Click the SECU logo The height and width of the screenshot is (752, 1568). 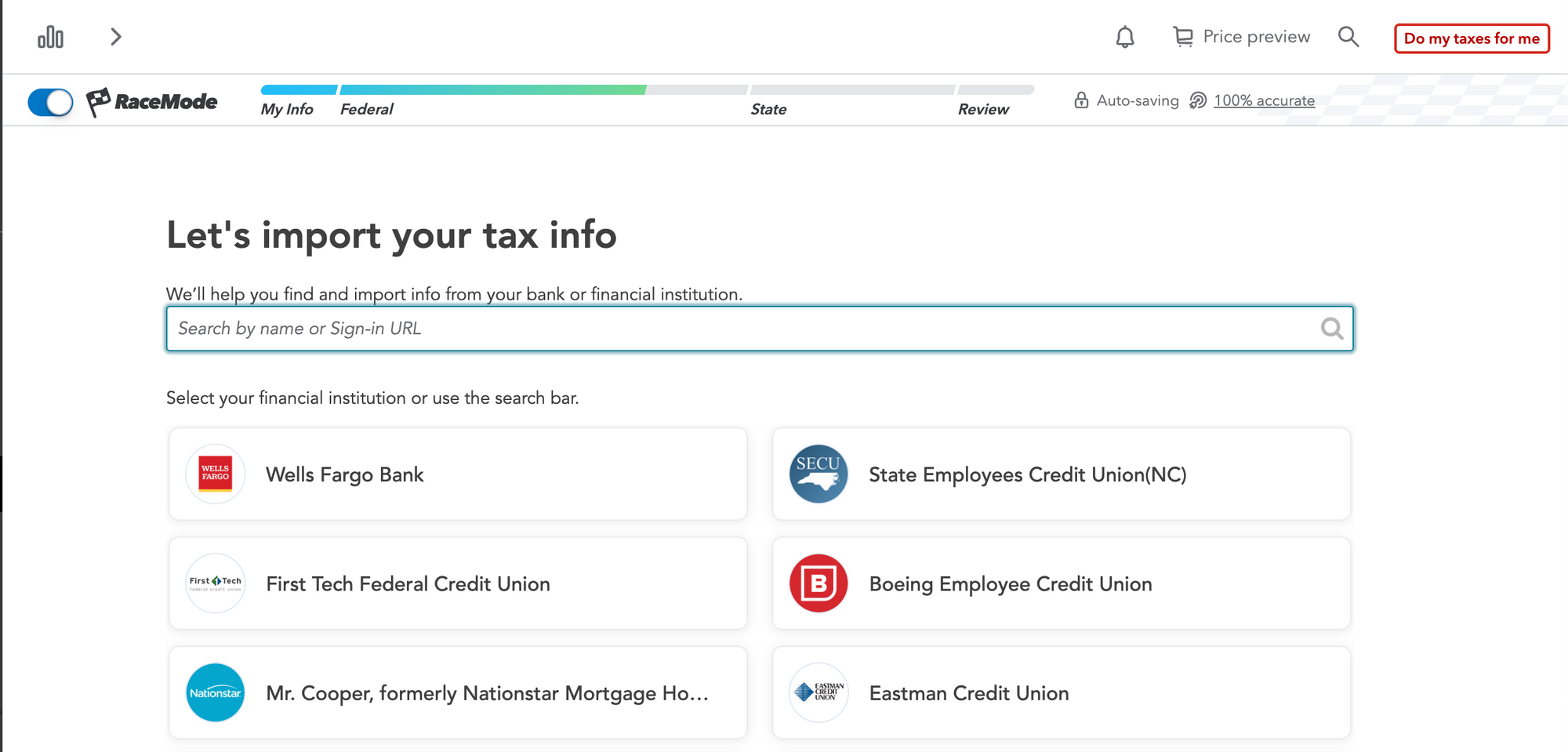coord(818,474)
